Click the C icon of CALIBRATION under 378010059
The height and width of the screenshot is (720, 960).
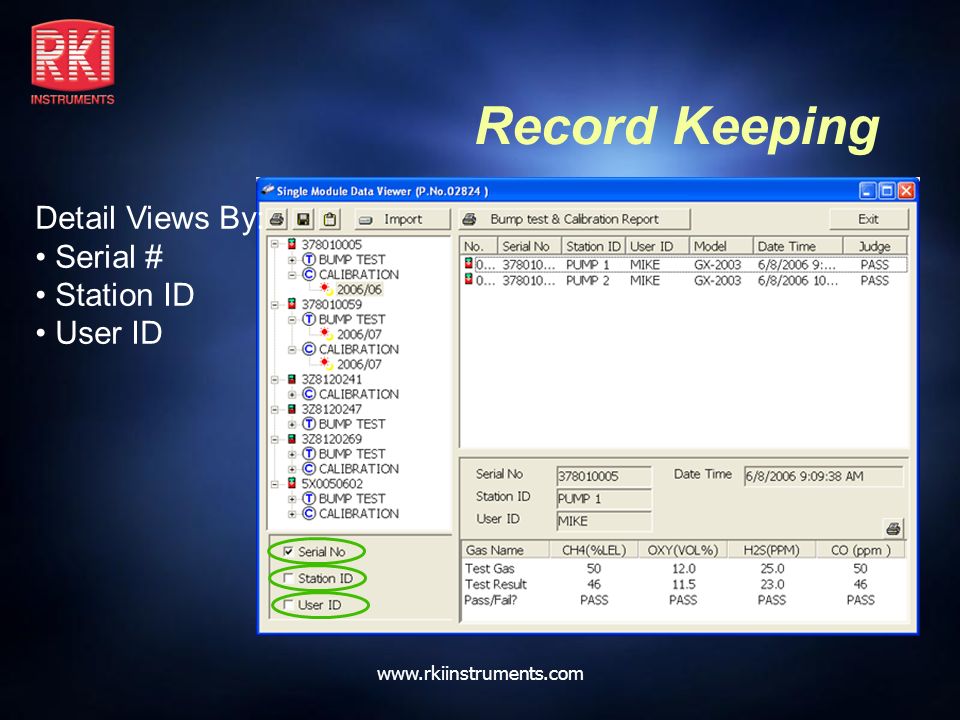[x=309, y=349]
